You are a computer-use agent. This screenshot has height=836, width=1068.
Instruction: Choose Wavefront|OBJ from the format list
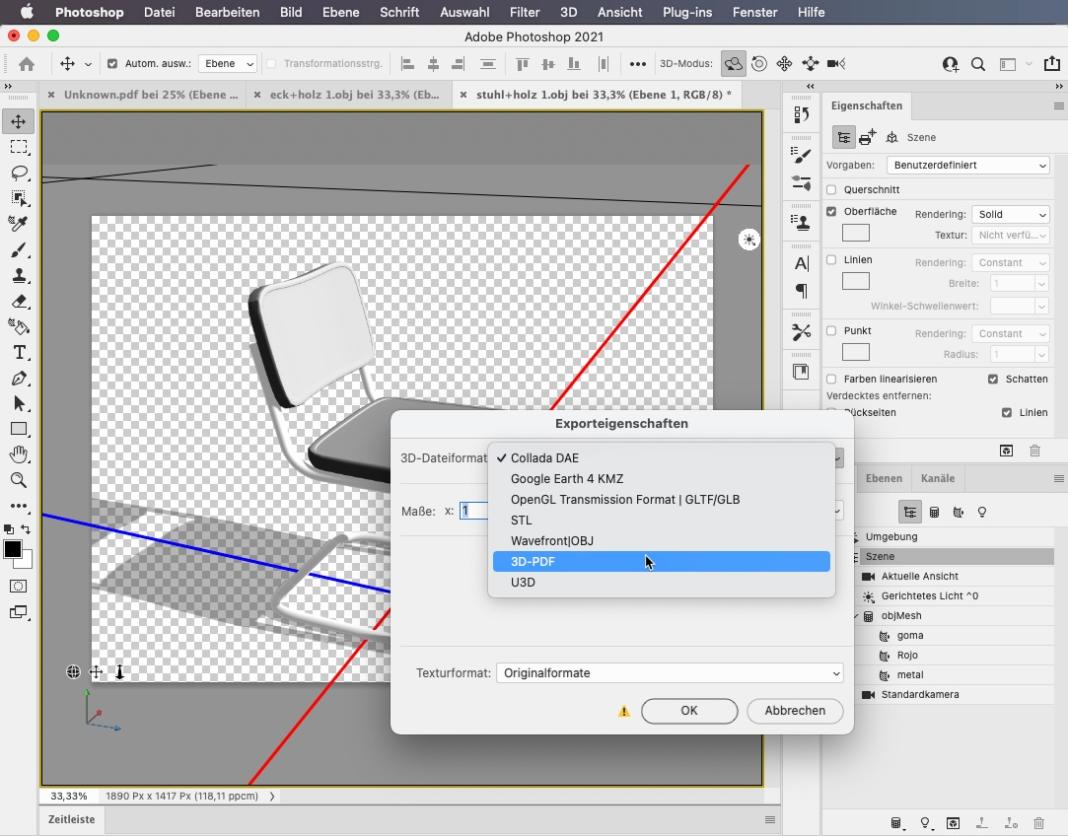pyautogui.click(x=661, y=541)
